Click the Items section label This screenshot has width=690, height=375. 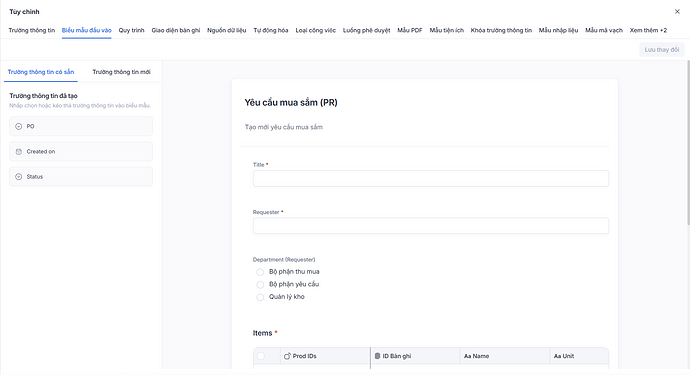click(x=262, y=333)
